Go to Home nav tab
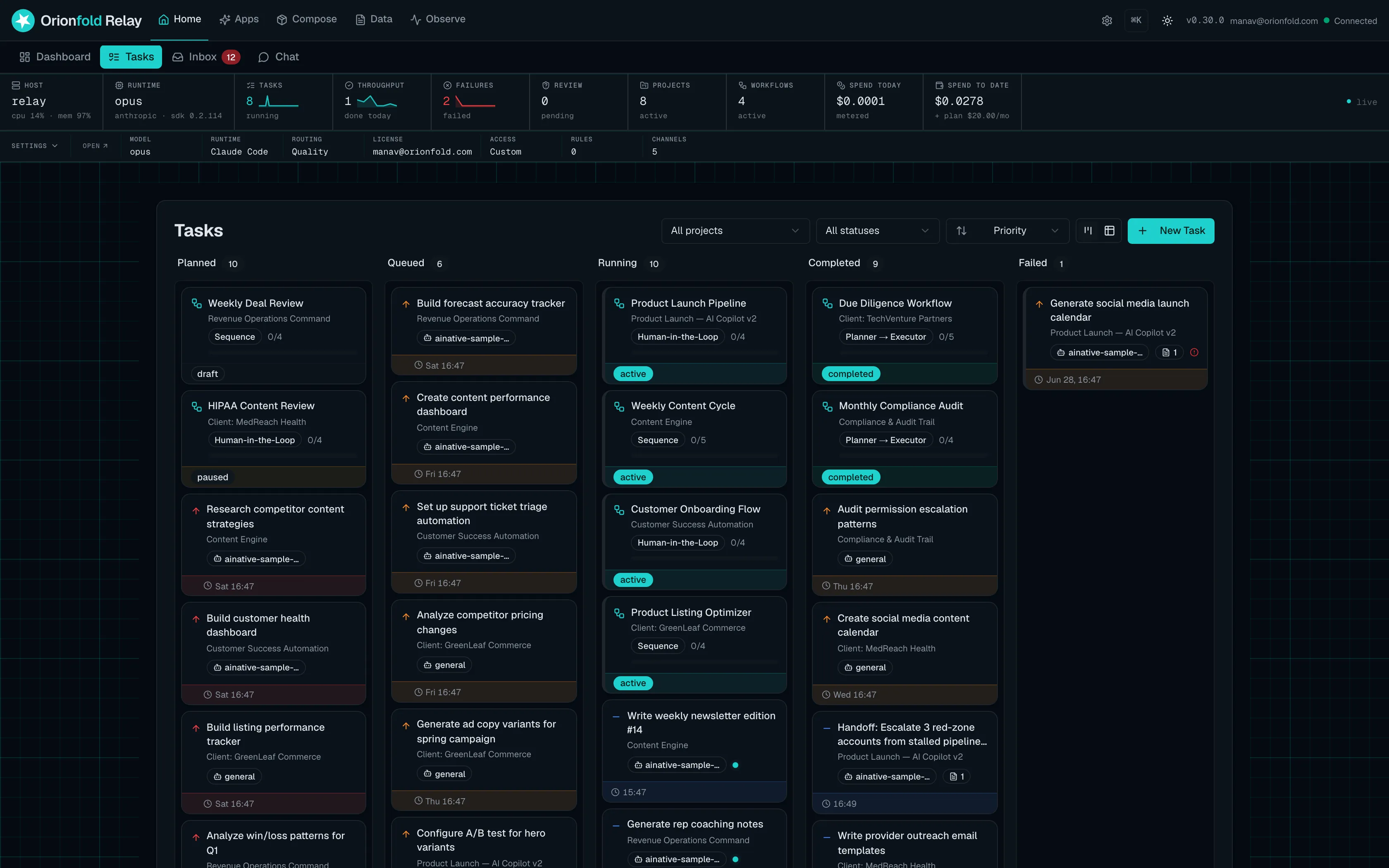1389x868 pixels. [180, 19]
